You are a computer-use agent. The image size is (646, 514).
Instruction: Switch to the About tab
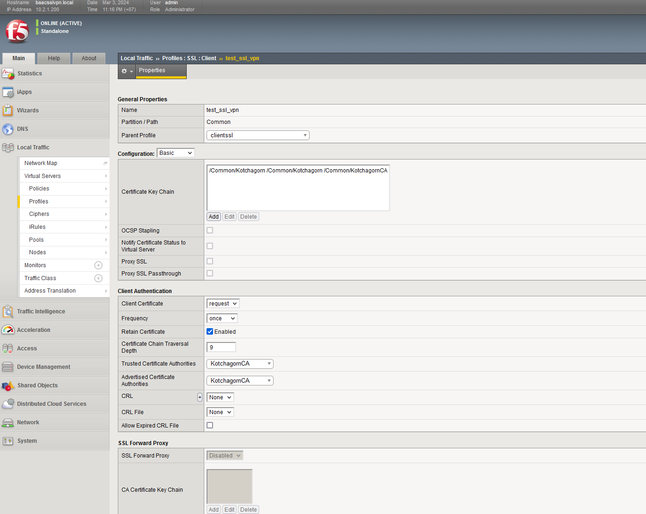coord(89,58)
